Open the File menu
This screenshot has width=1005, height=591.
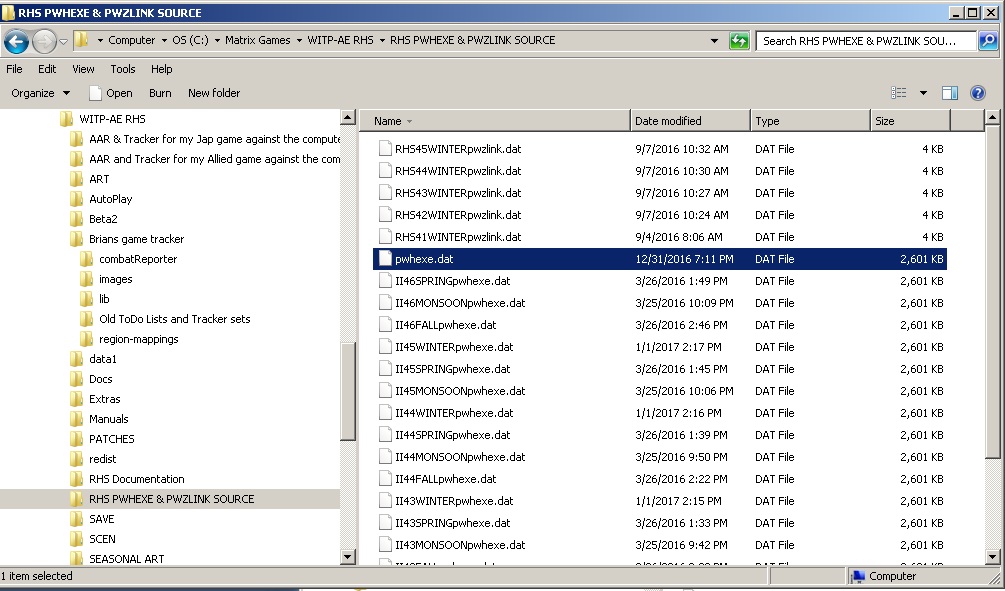click(x=14, y=69)
